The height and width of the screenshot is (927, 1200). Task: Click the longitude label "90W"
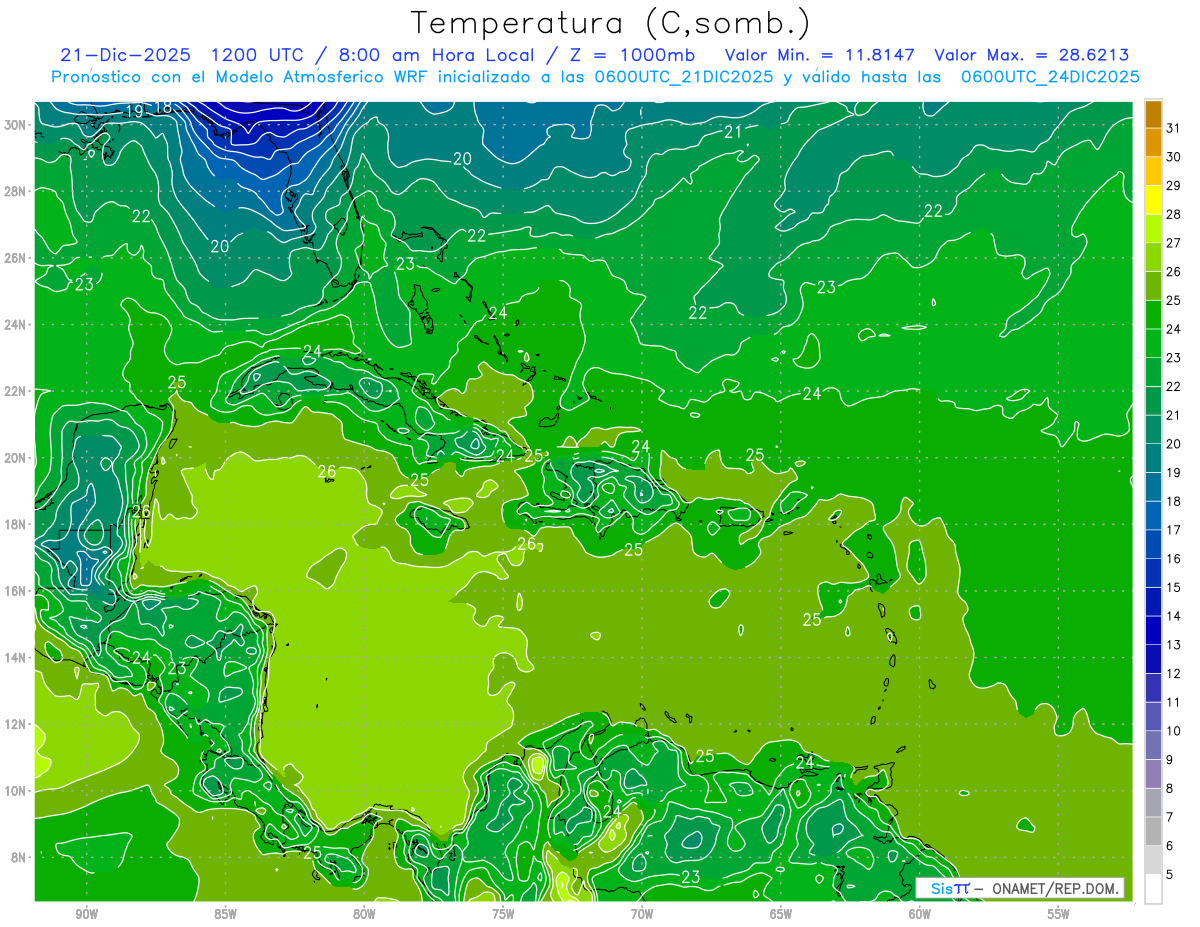click(x=86, y=914)
